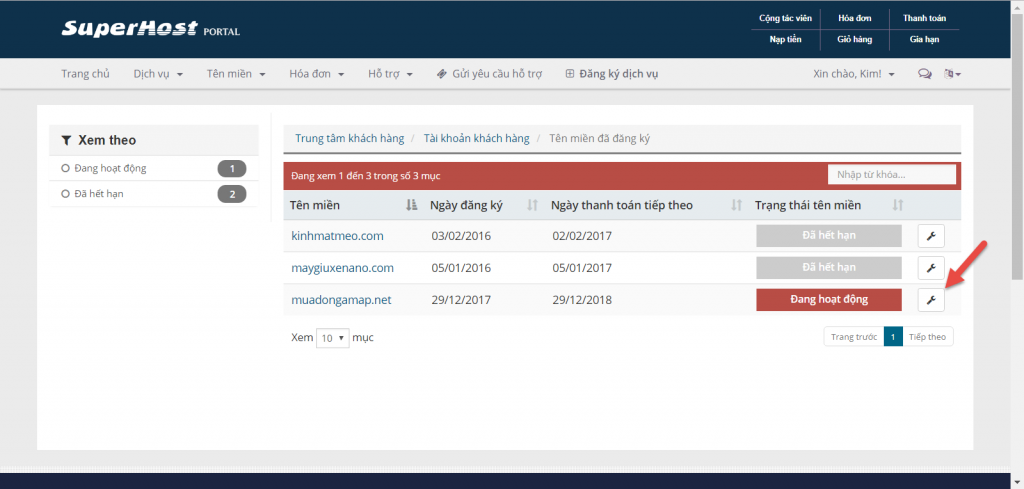Click the Nhập từ khóa search field
1024x489 pixels.
click(891, 175)
